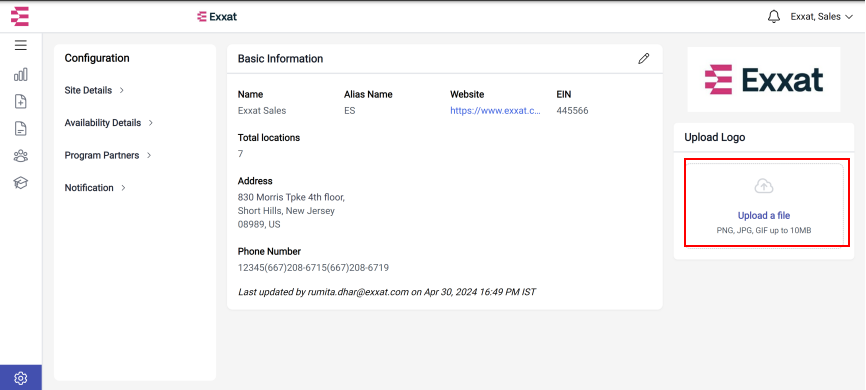Open the hamburger menu in the sidebar
866x390 pixels.
click(20, 45)
